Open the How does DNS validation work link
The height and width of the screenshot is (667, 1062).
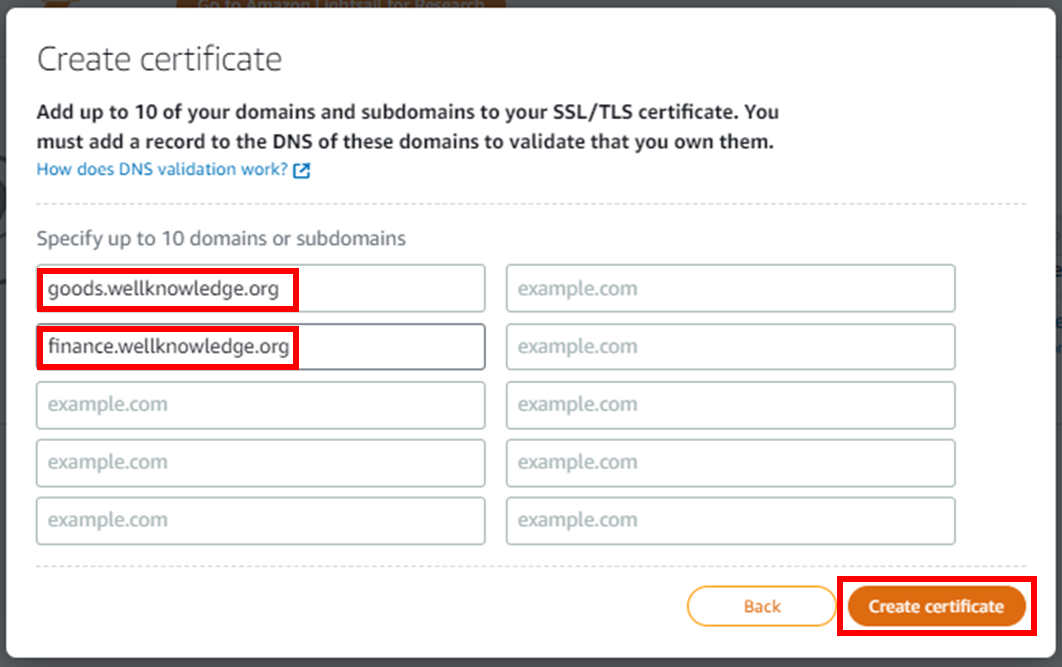[162, 169]
